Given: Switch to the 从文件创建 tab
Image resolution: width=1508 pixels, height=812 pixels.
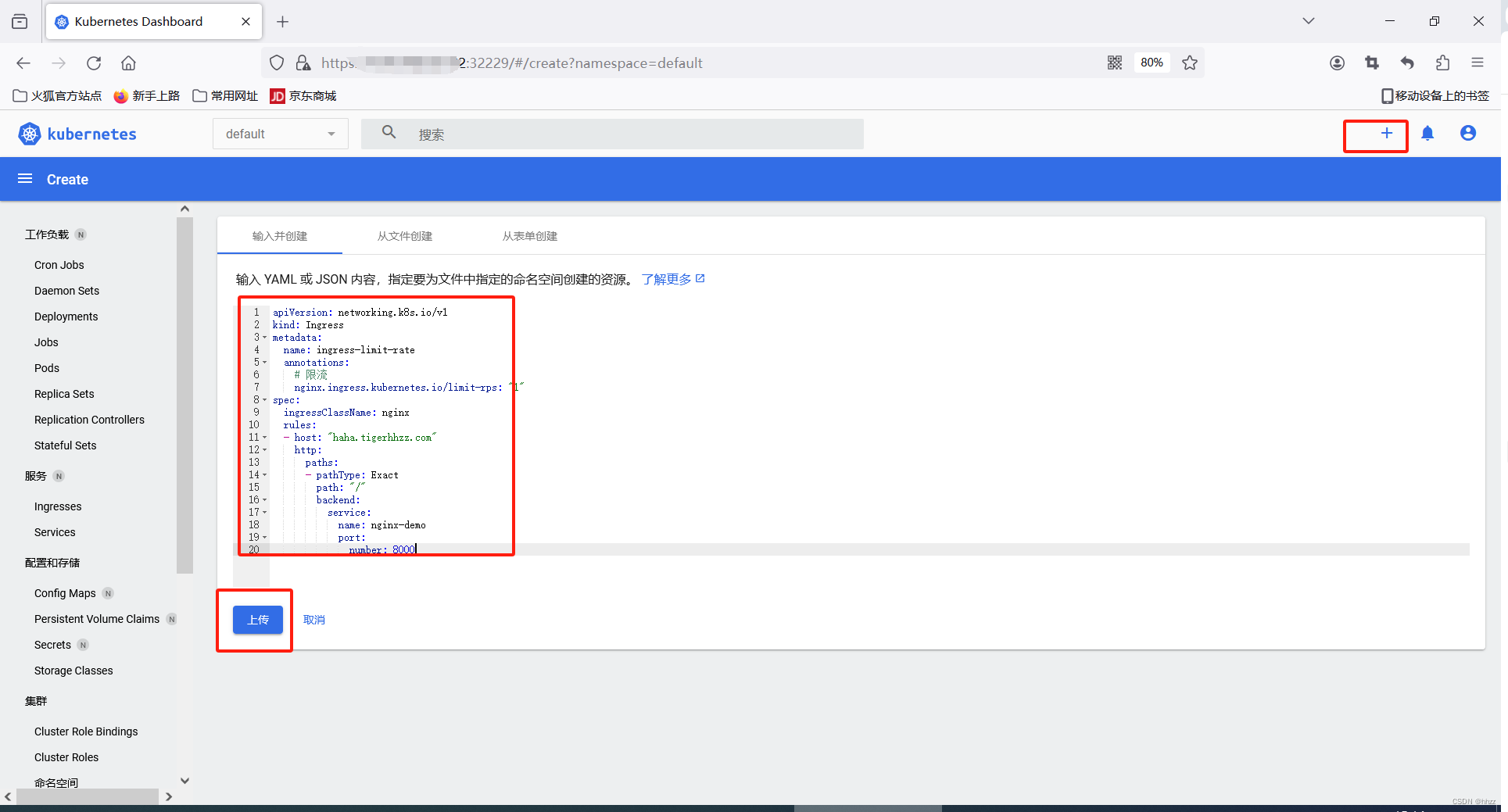Looking at the screenshot, I should point(405,236).
